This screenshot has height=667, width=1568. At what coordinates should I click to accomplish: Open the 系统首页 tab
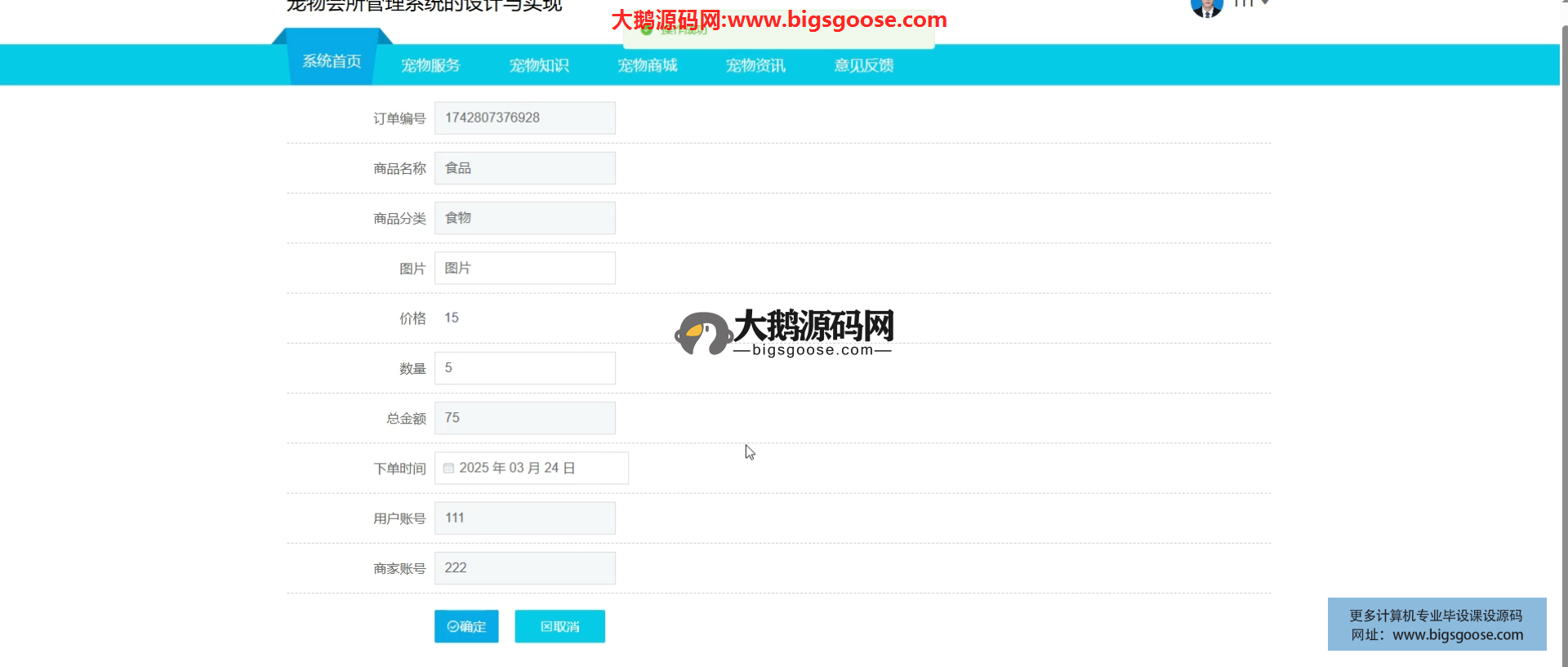click(332, 61)
